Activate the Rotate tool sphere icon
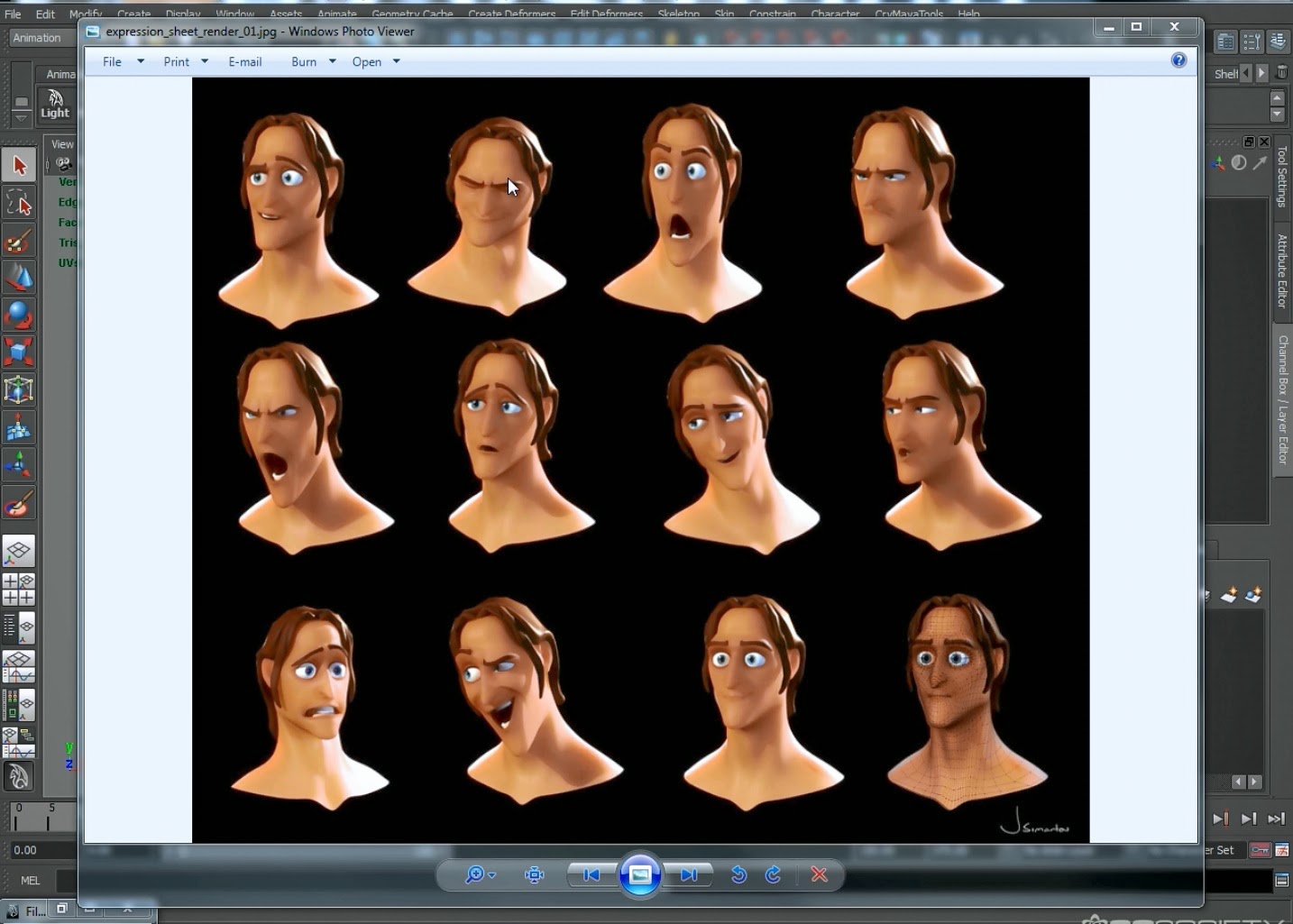 (19, 316)
